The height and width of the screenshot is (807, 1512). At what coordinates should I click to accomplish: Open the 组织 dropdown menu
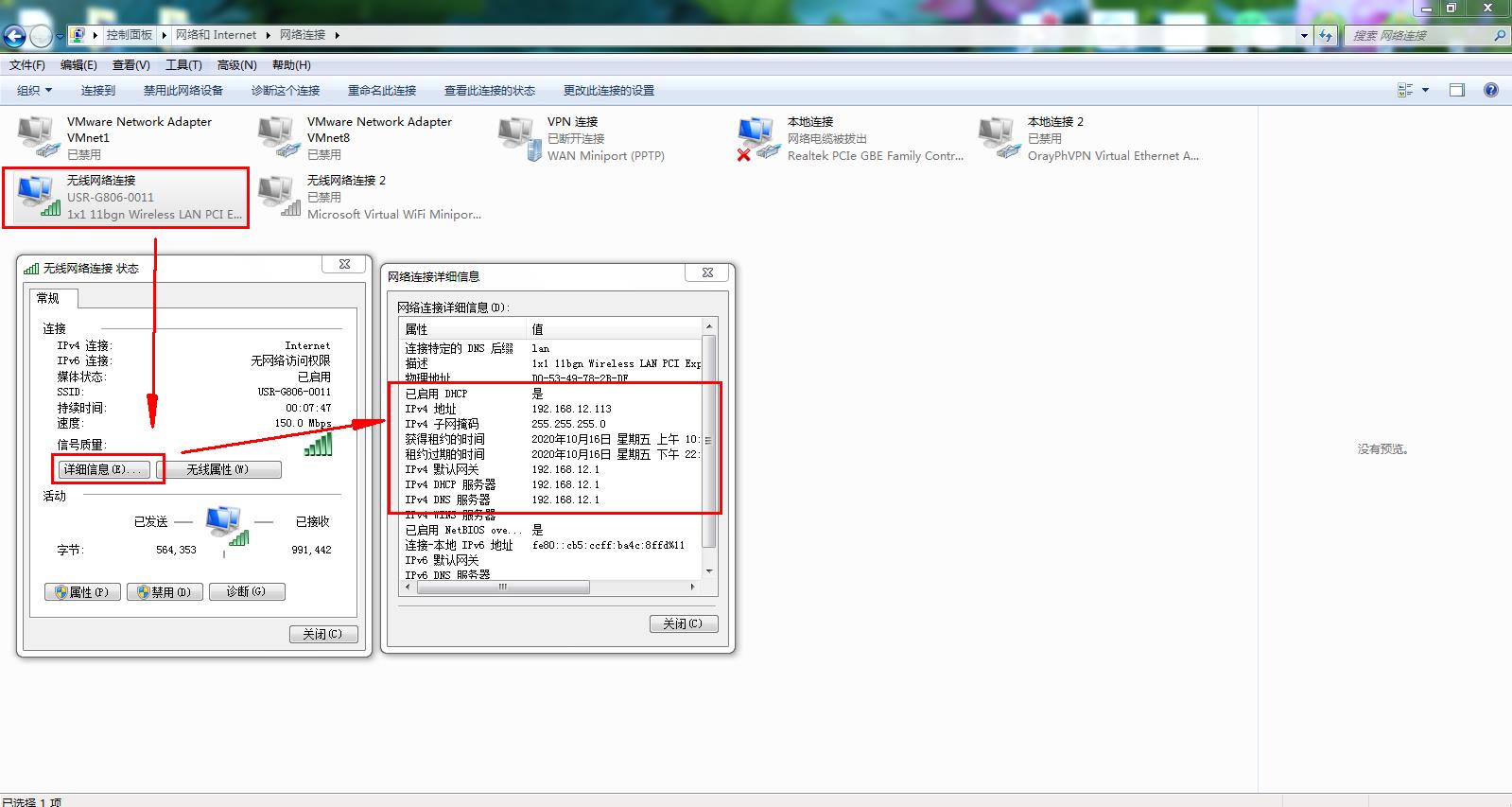(35, 91)
